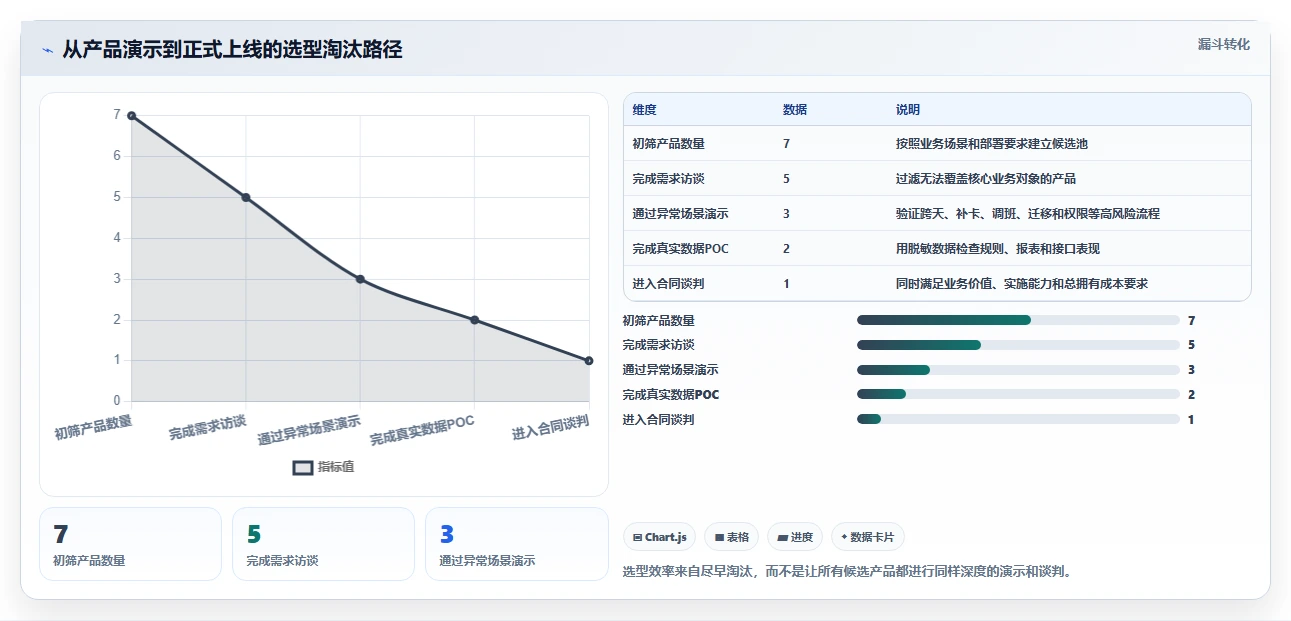Toggle the 指标值 series via legend label
This screenshot has height=621, width=1291.
336,467
